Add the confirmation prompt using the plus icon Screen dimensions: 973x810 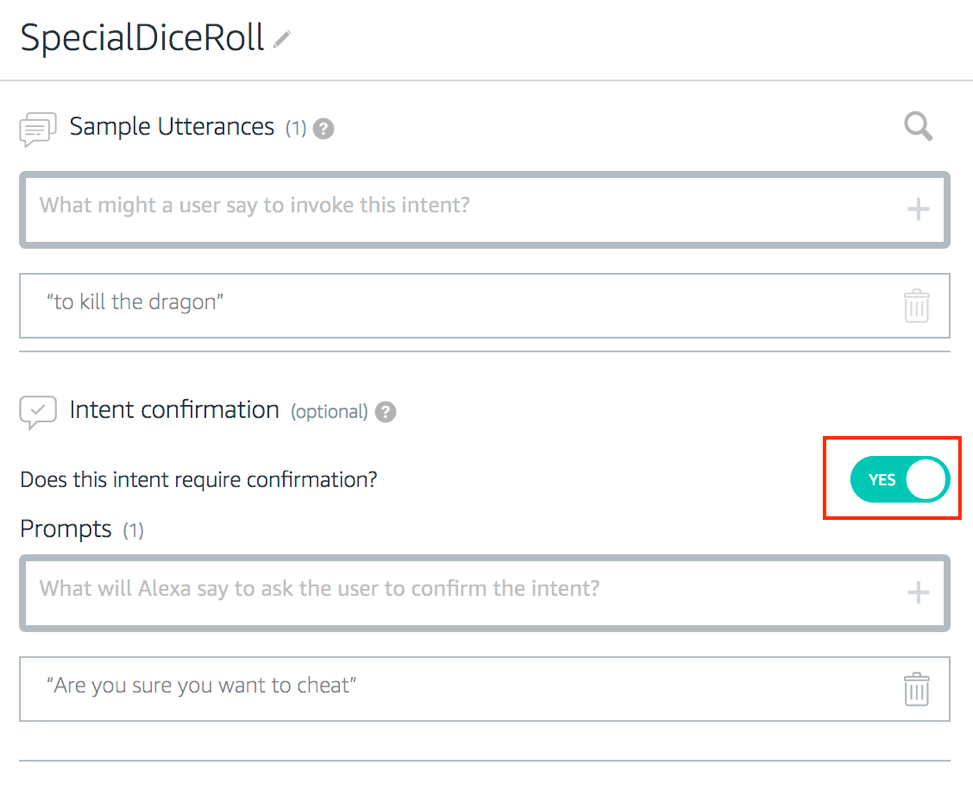point(917,592)
